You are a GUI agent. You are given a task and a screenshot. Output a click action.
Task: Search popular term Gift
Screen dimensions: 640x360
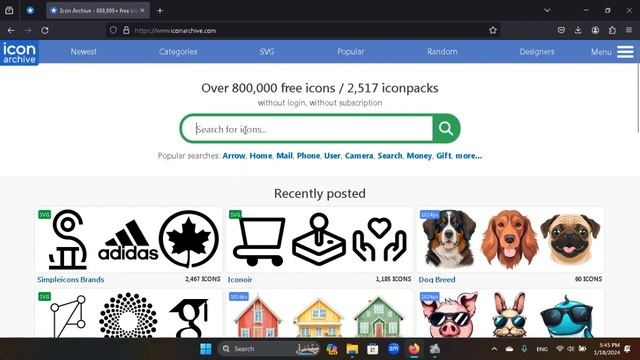coord(444,156)
